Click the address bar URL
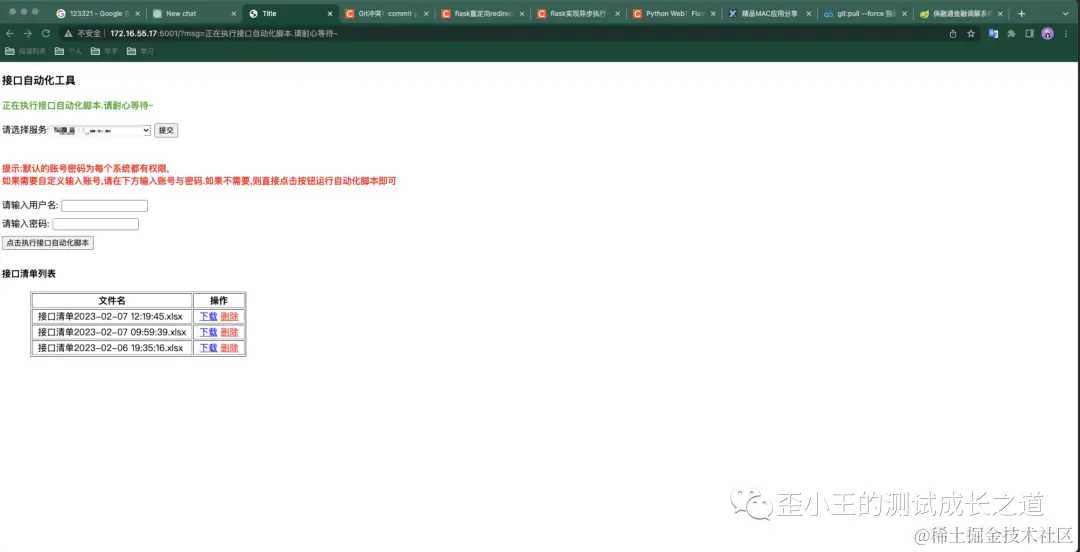1080x552 pixels. (224, 33)
